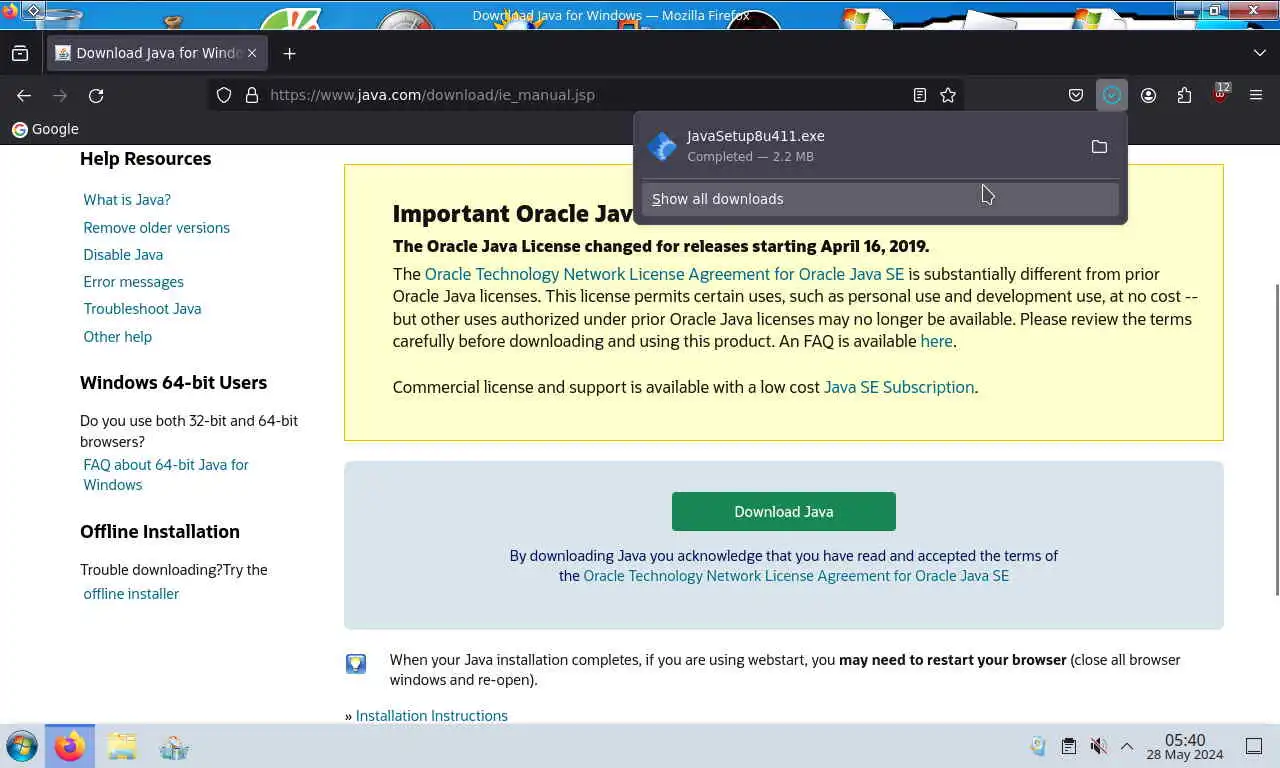Click the lightbulb tip icon on page

pyautogui.click(x=356, y=663)
